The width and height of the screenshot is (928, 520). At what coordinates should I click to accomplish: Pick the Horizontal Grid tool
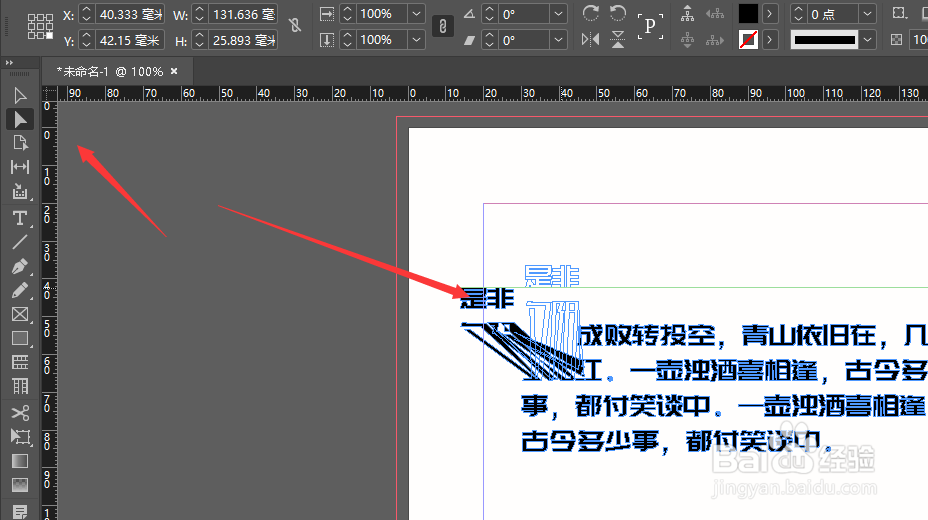[20, 362]
